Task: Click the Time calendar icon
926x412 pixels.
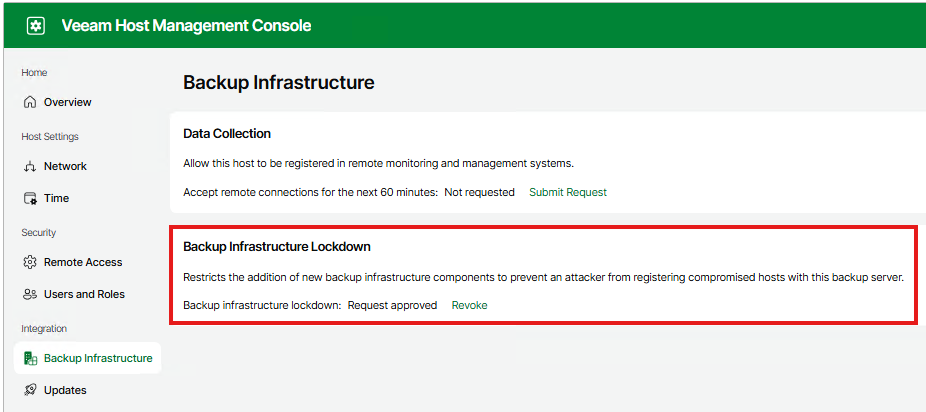Action: [30, 198]
